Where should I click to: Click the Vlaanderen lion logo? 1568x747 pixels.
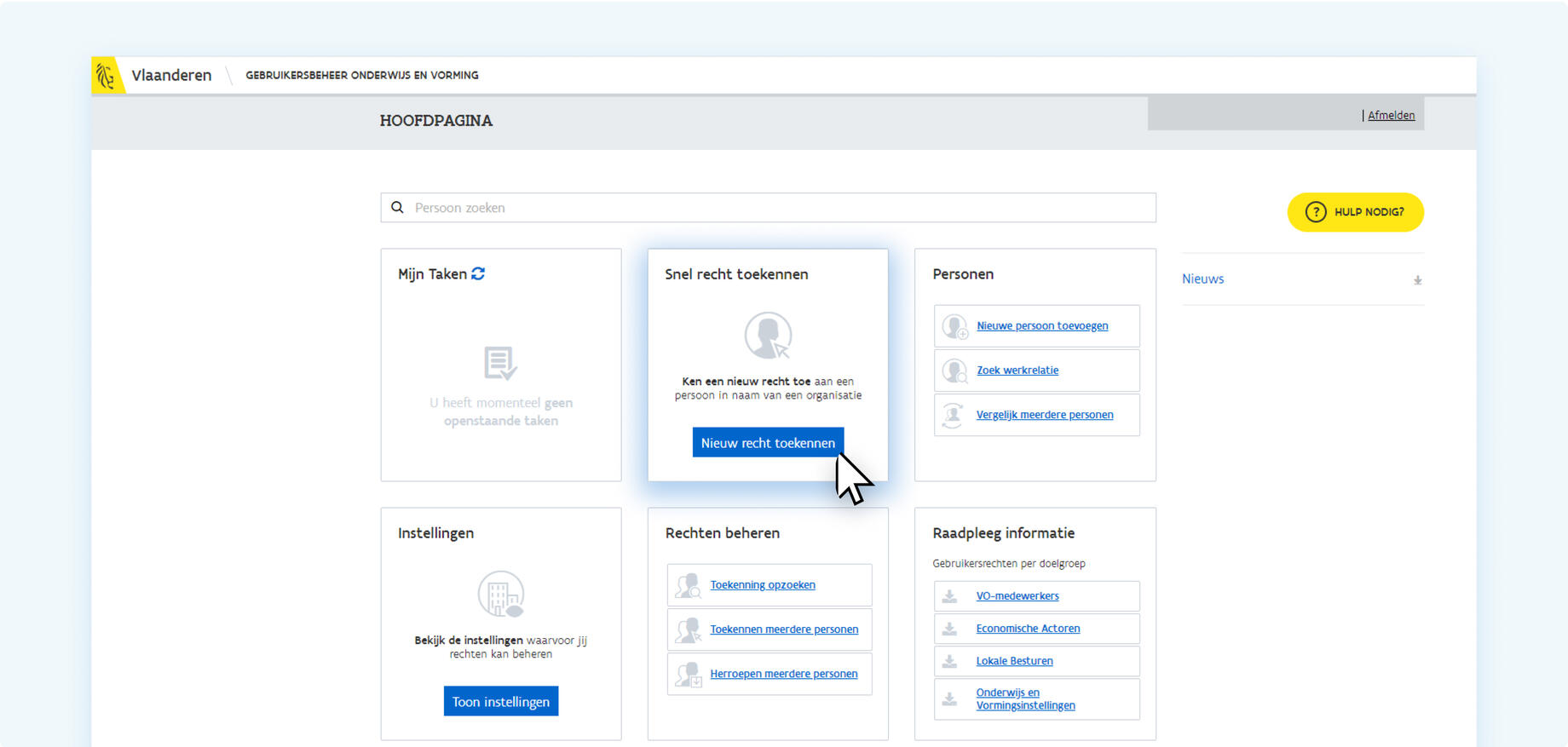(x=107, y=76)
